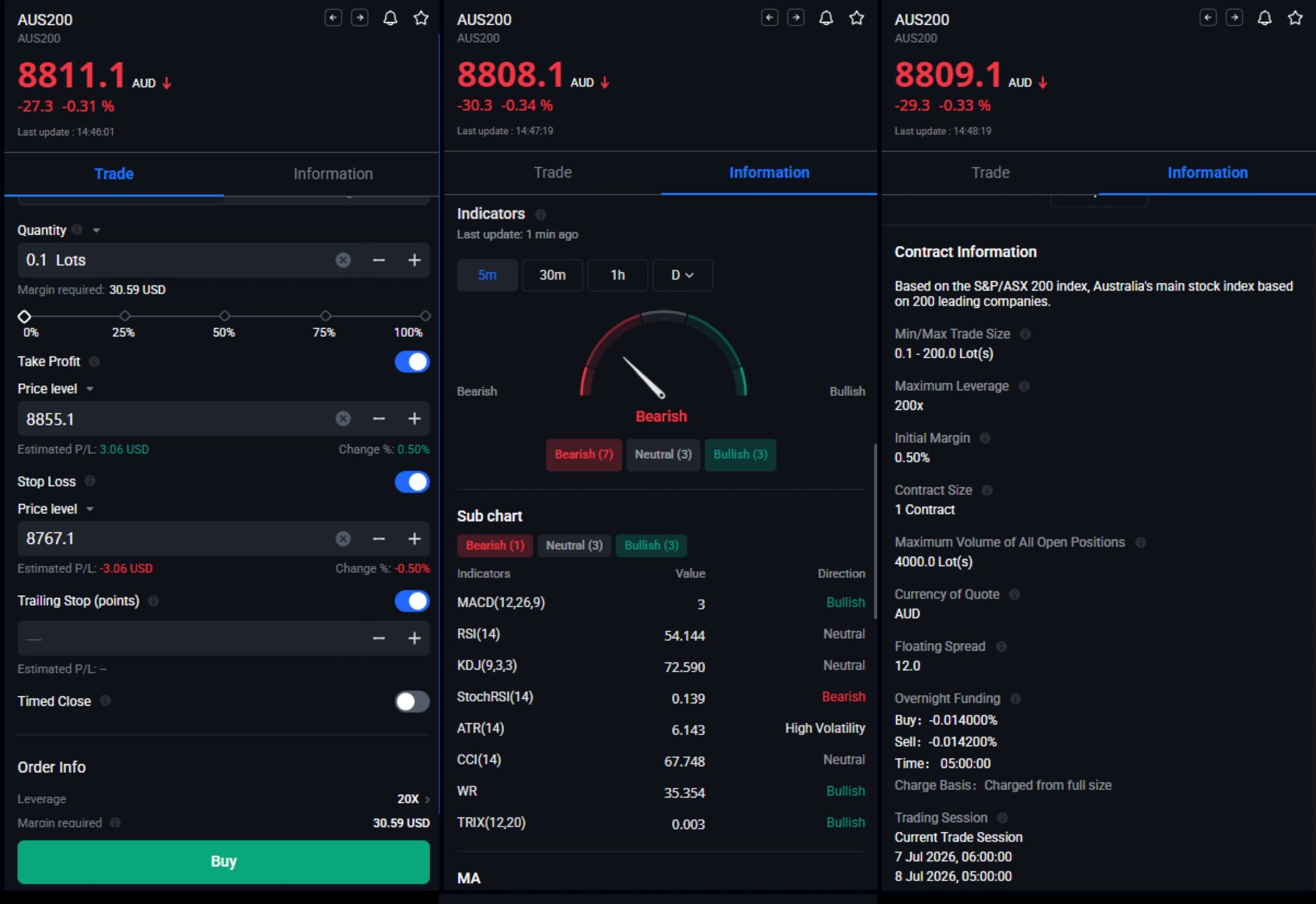Select the Information tab in the right panel
The image size is (1316, 904).
(1207, 172)
